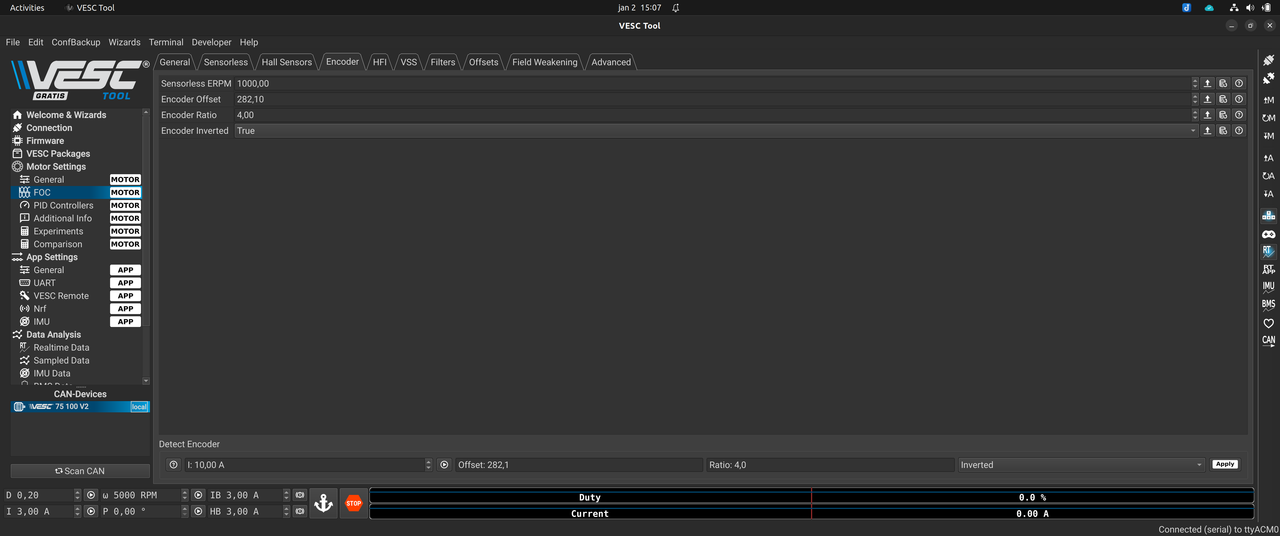Image resolution: width=1280 pixels, height=536 pixels.
Task: Click the disconnect plug icon in right toolbar
Action: [x=1268, y=78]
